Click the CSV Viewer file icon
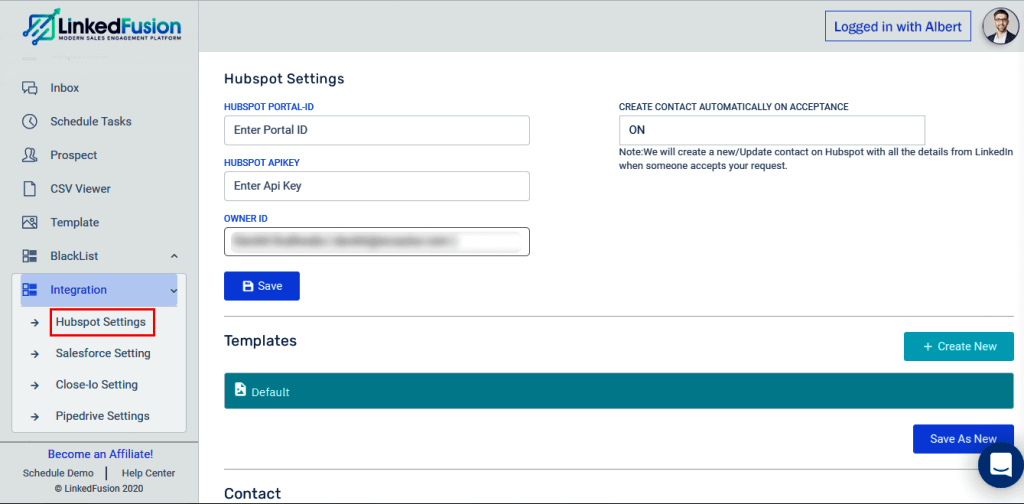The width and height of the screenshot is (1024, 504). point(29,189)
